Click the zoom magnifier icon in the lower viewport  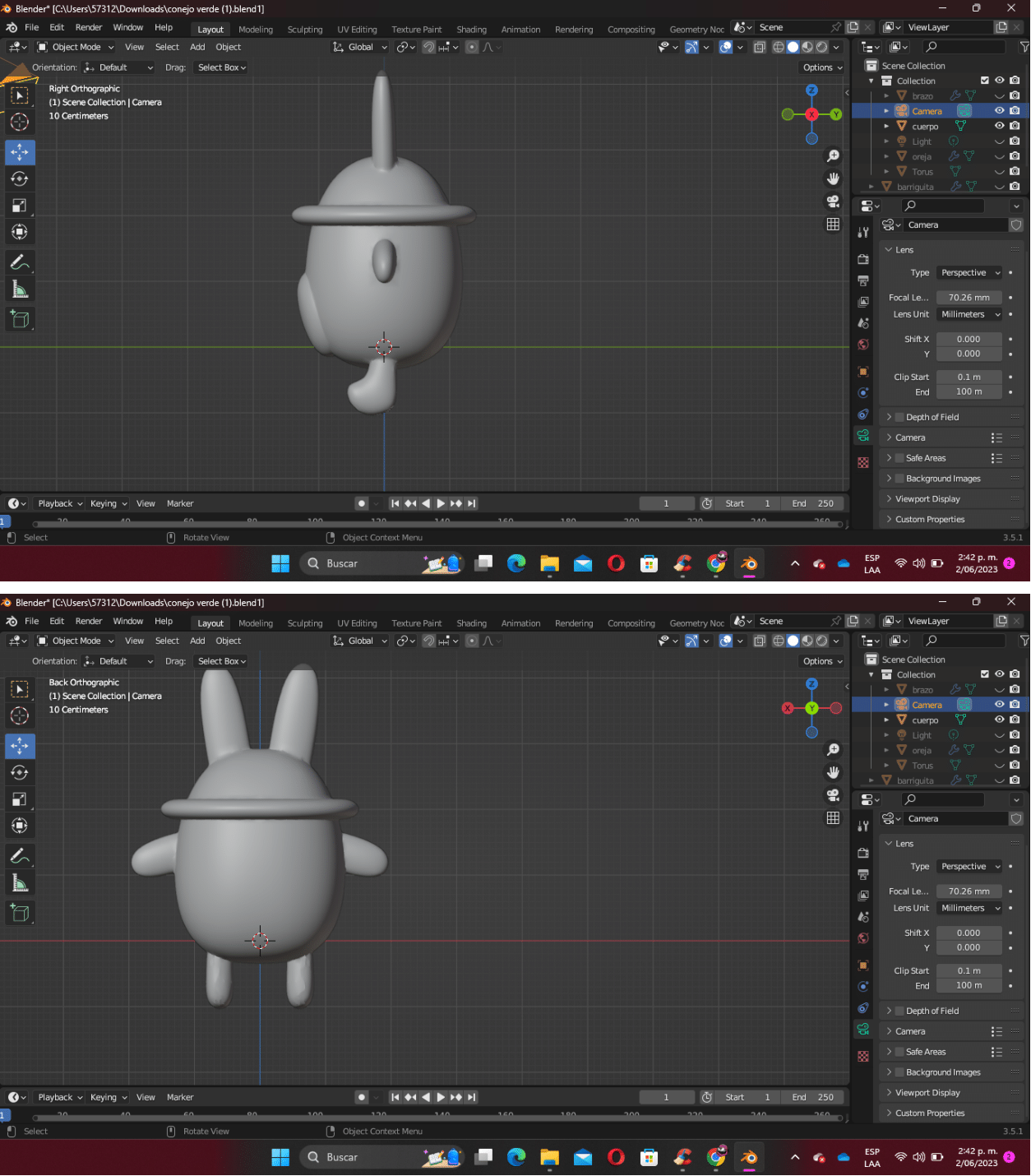pyautogui.click(x=833, y=749)
